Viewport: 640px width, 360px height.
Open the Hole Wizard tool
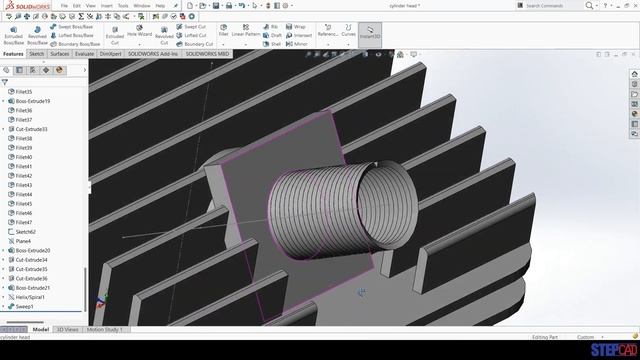point(139,30)
